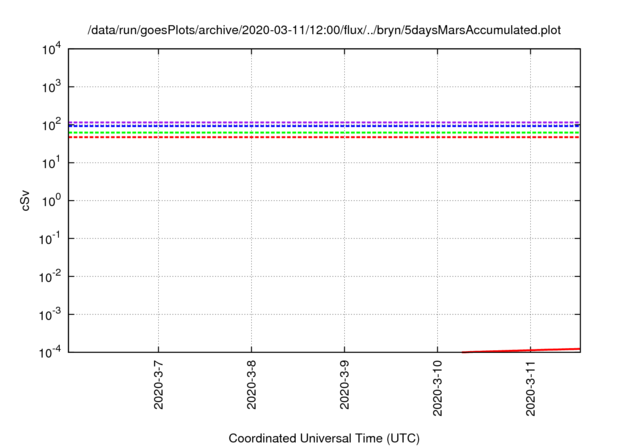640x448 pixels.
Task: Select the cSv y-axis label
Action: (x=26, y=201)
